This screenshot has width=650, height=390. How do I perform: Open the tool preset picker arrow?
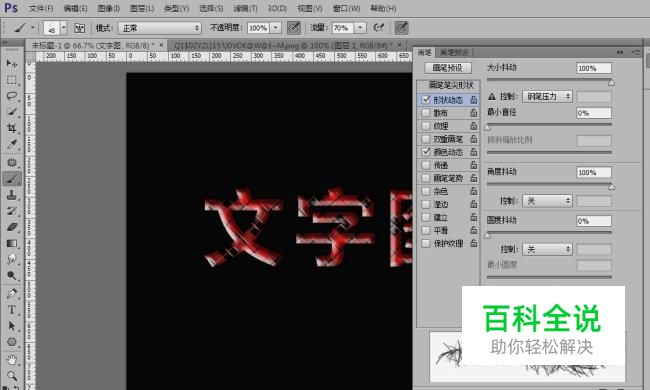click(x=33, y=28)
